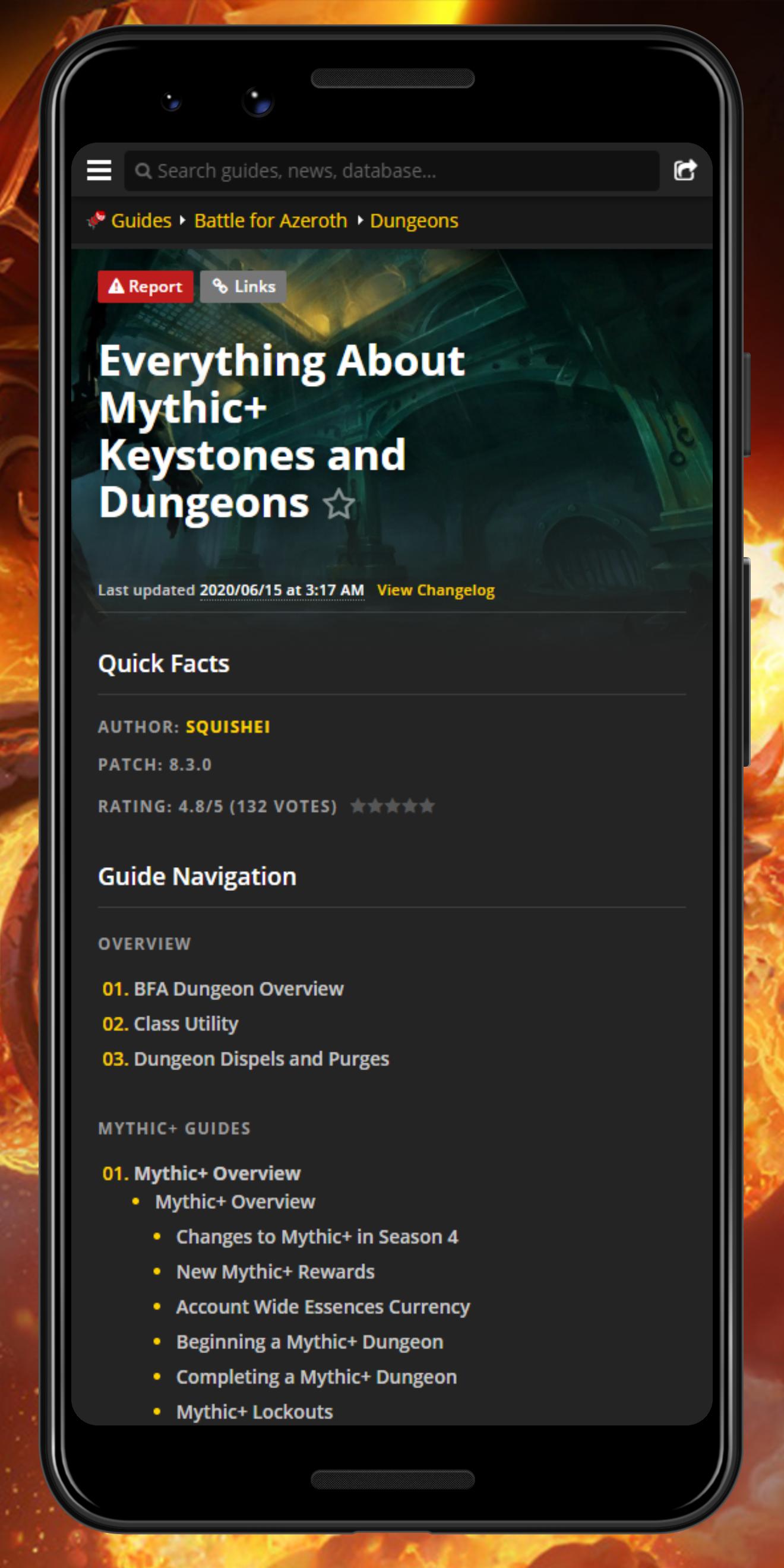Tap the share icon next to search
Viewport: 784px width, 1568px height.
685,170
